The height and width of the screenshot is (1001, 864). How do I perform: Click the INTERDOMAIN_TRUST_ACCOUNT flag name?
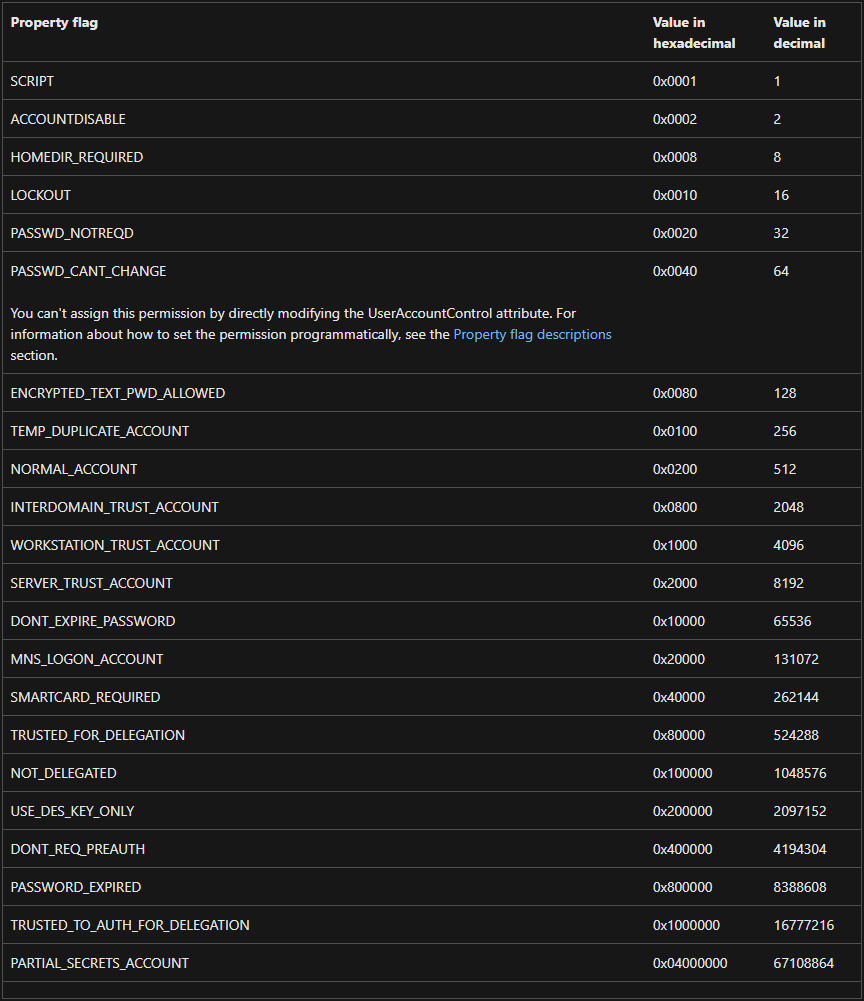click(114, 508)
